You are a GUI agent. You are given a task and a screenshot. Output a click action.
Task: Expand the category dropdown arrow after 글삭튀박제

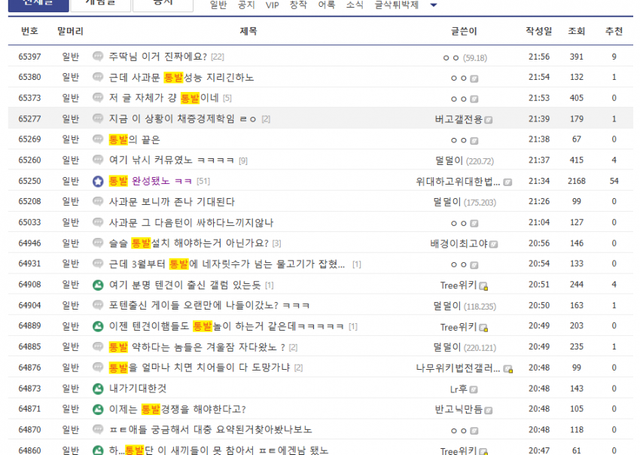(x=433, y=5)
